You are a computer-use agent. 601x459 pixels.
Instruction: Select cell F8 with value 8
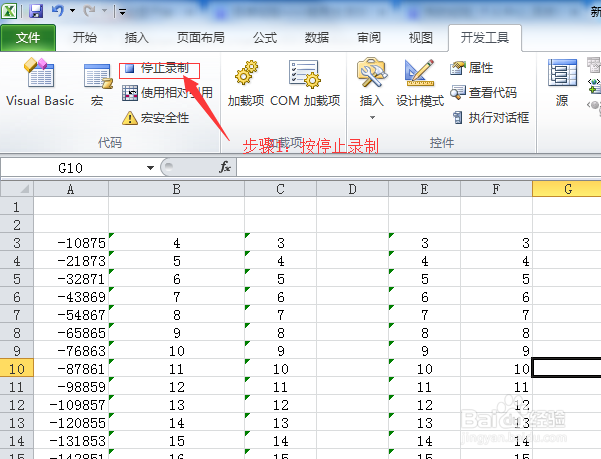tap(496, 333)
